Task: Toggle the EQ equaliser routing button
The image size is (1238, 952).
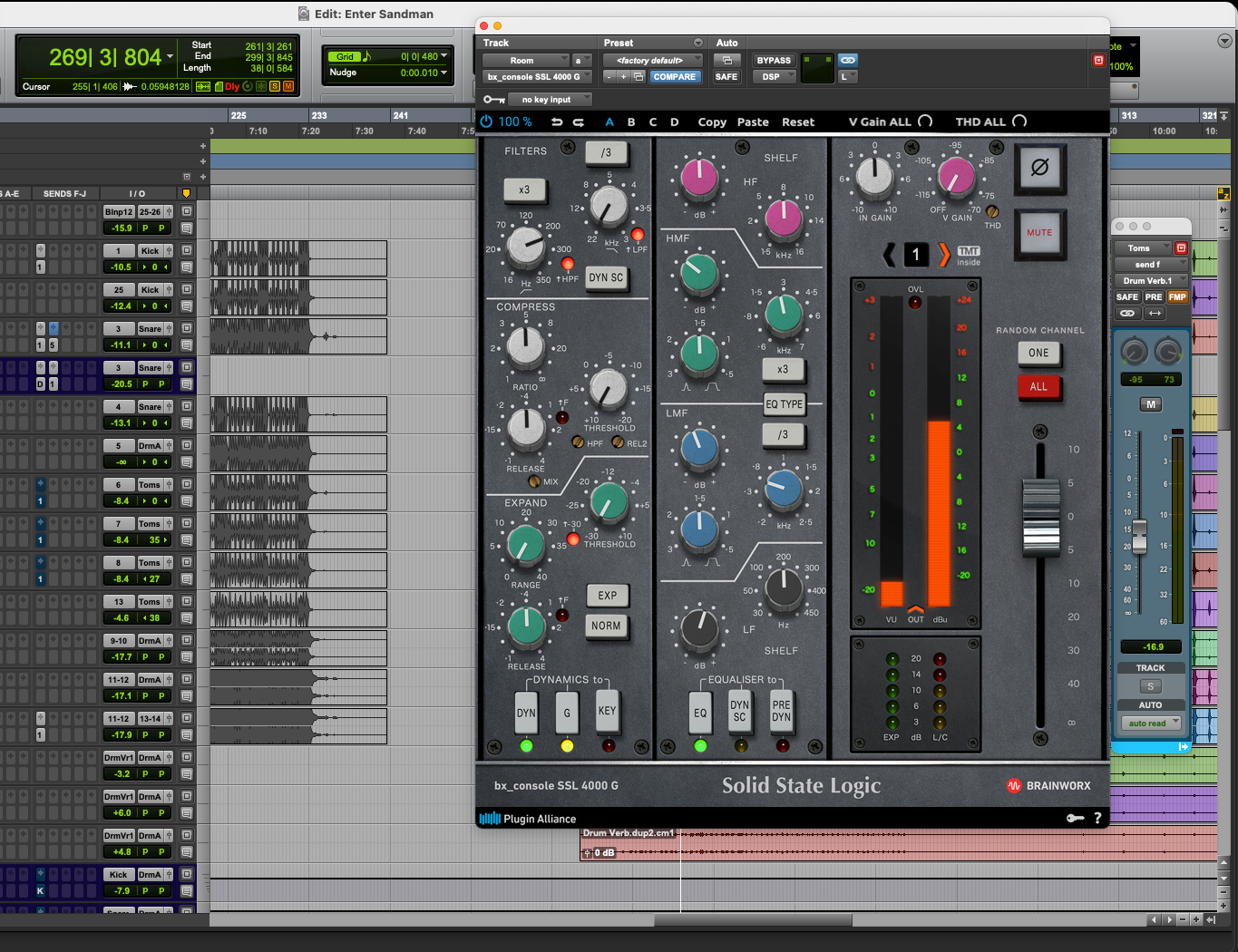Action: coord(700,713)
